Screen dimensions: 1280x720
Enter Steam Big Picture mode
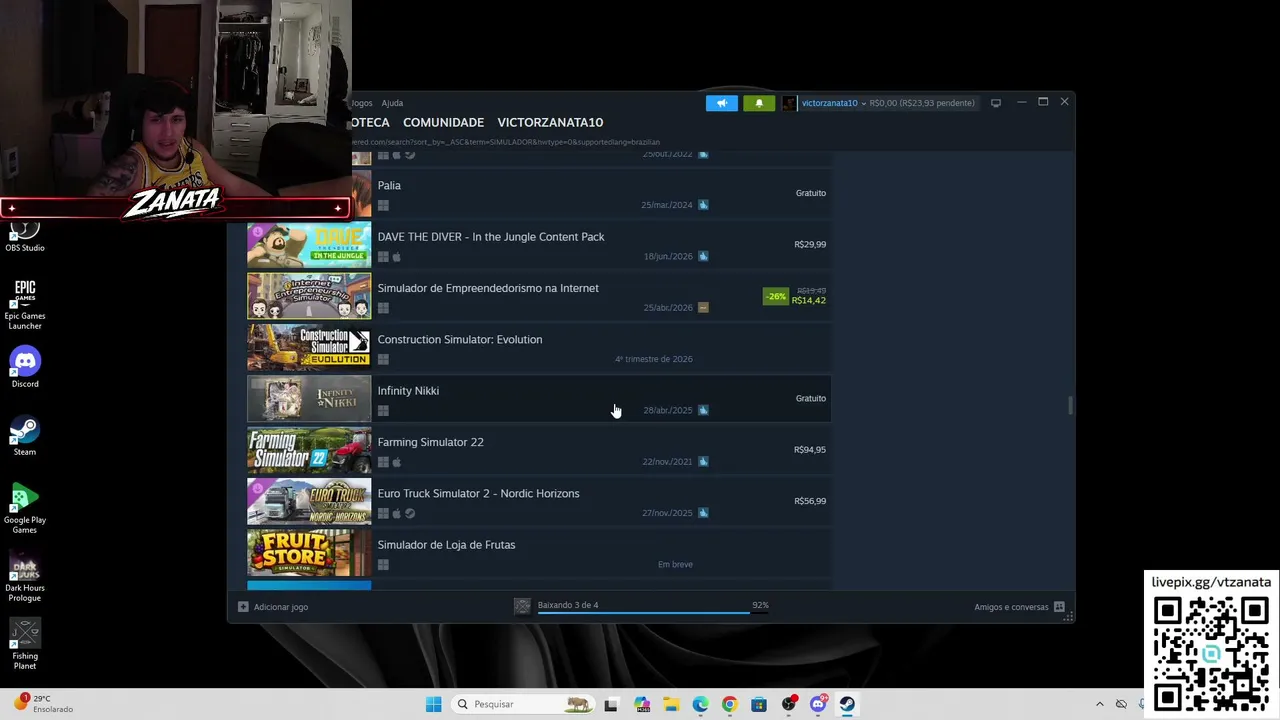point(995,103)
